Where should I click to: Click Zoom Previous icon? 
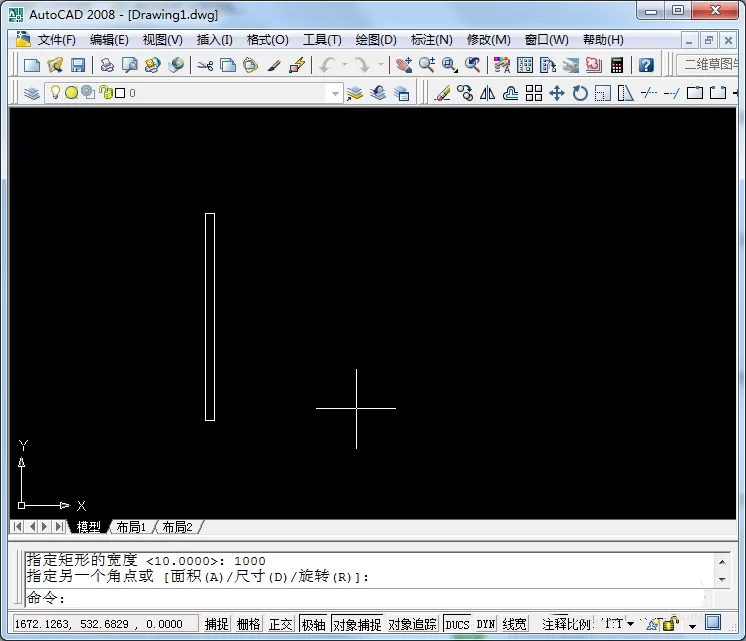(x=472, y=65)
